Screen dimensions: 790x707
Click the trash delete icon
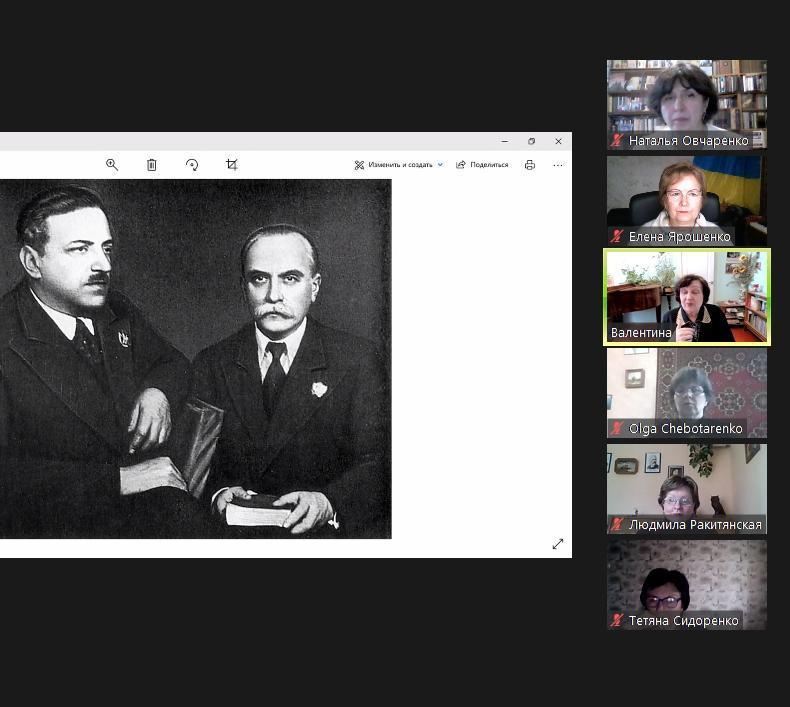pyautogui.click(x=152, y=165)
